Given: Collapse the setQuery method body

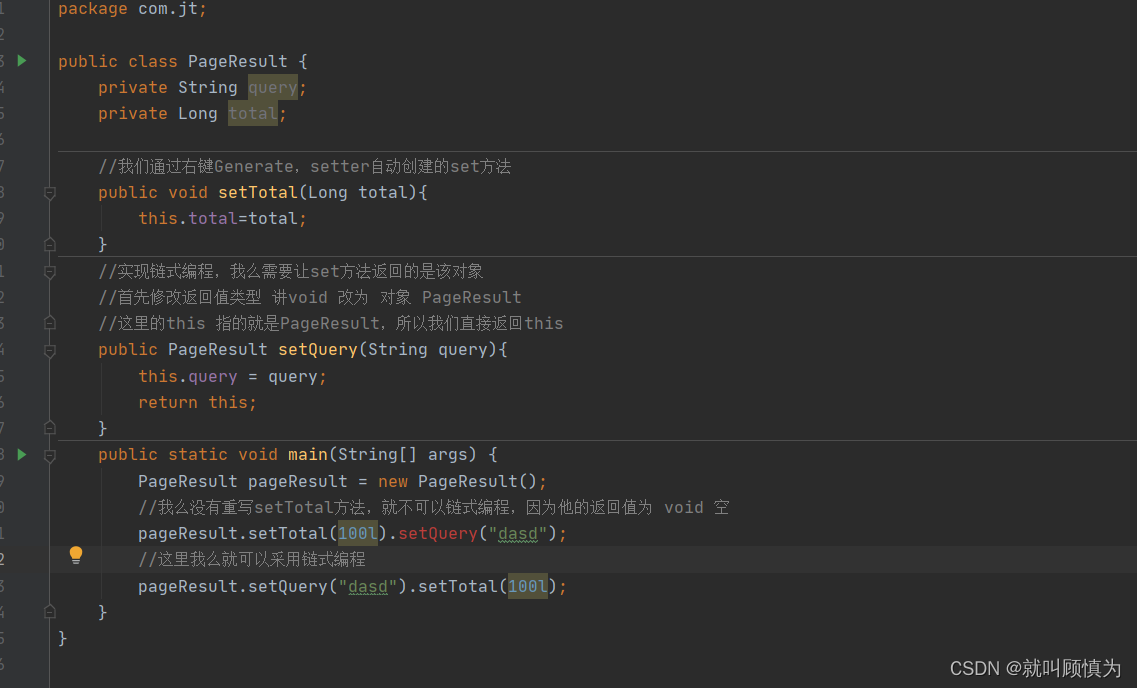Looking at the screenshot, I should tap(49, 349).
